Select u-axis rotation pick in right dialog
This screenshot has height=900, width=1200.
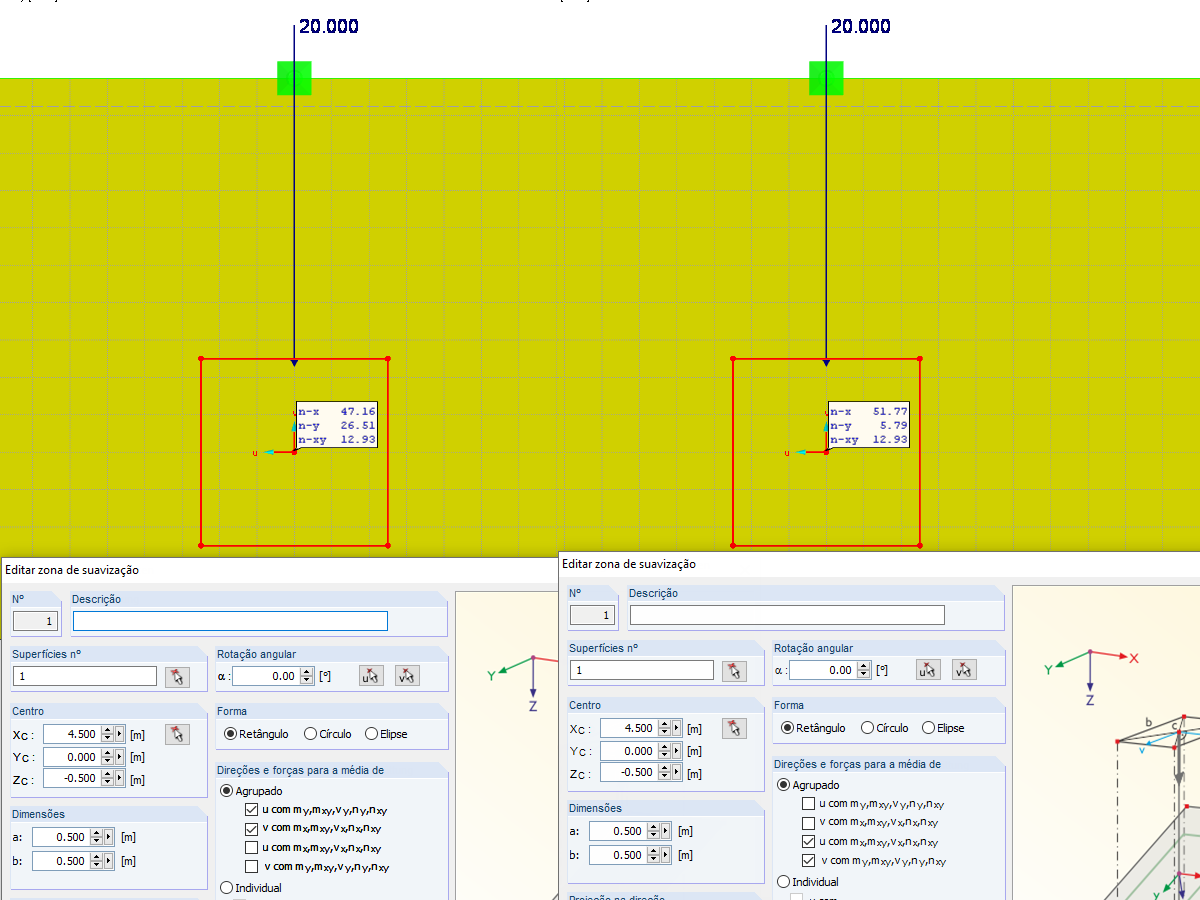pyautogui.click(x=928, y=670)
